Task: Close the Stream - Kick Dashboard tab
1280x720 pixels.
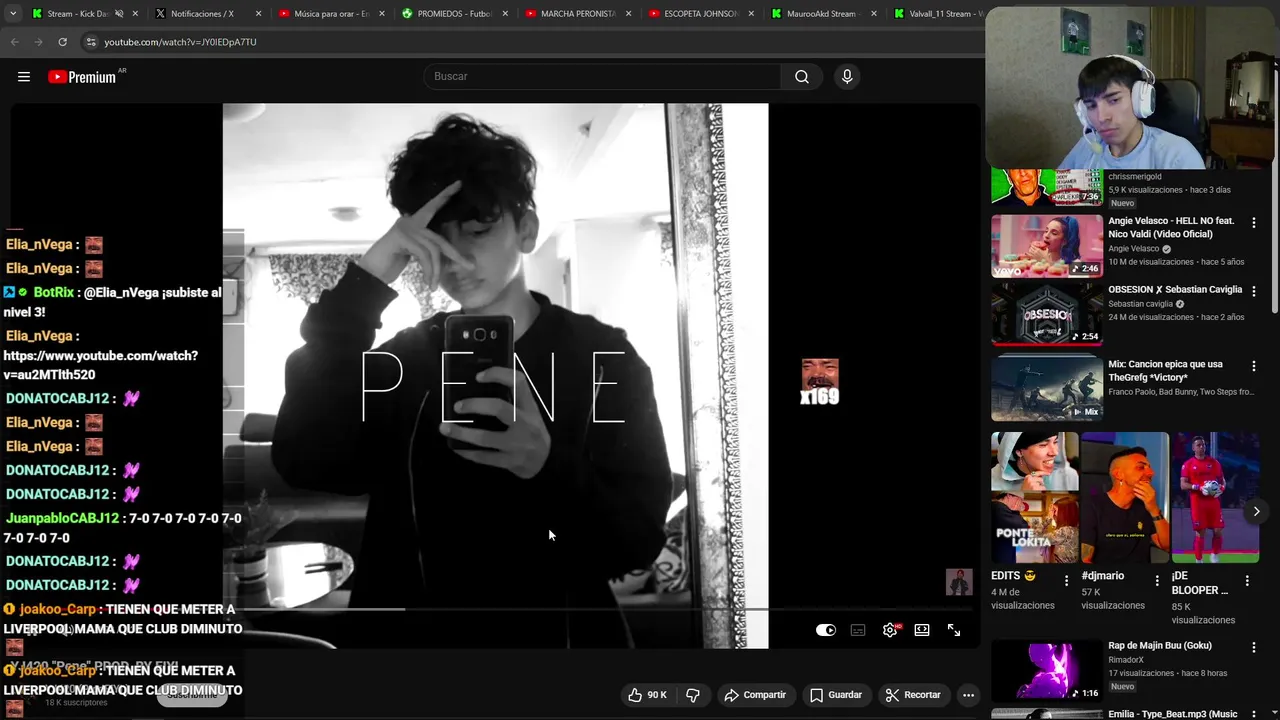Action: point(135,14)
